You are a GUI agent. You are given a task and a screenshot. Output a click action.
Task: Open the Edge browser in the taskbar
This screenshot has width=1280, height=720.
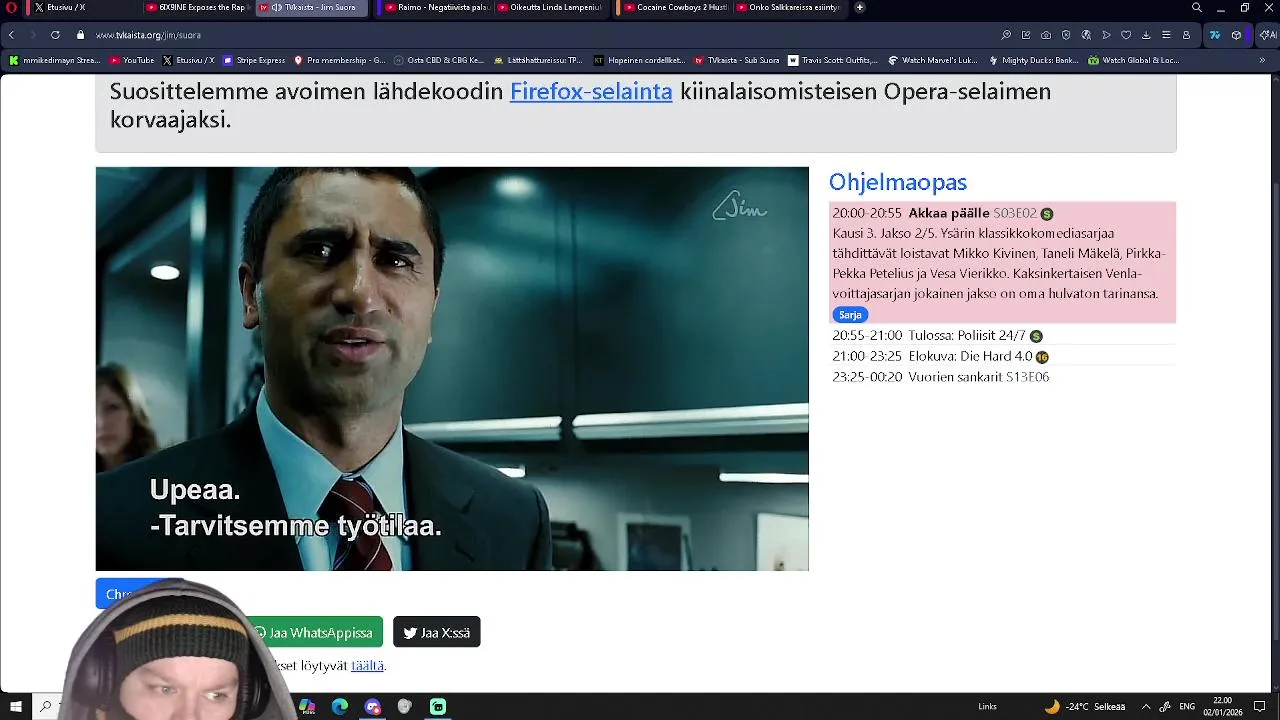click(x=339, y=706)
